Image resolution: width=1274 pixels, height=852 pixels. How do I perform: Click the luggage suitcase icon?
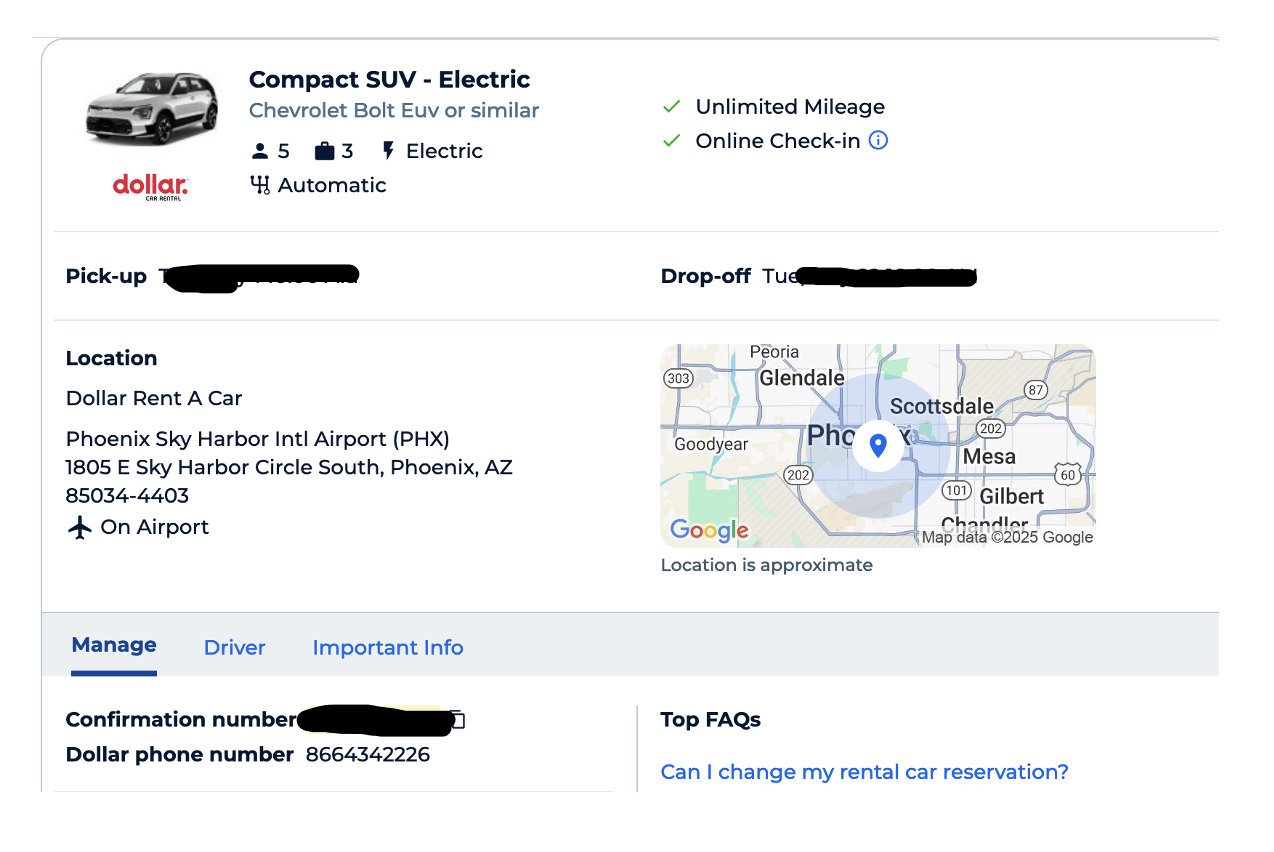click(x=324, y=152)
